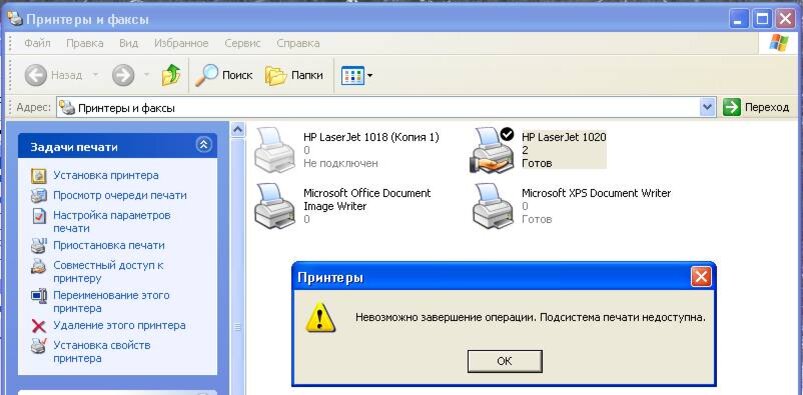
Task: Open the Правка menu
Action: [84, 44]
